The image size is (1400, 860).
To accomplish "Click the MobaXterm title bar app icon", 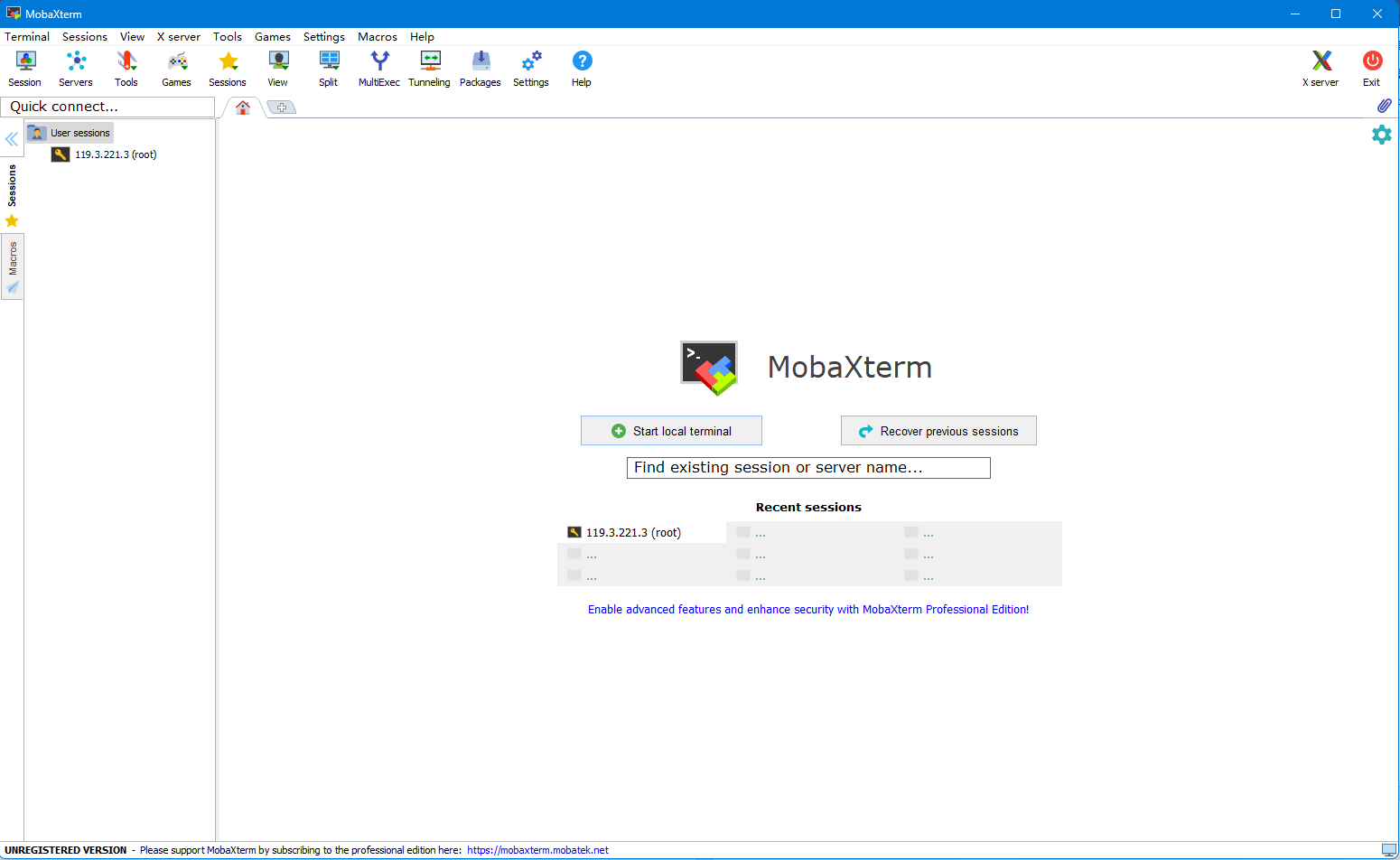I will click(x=14, y=14).
